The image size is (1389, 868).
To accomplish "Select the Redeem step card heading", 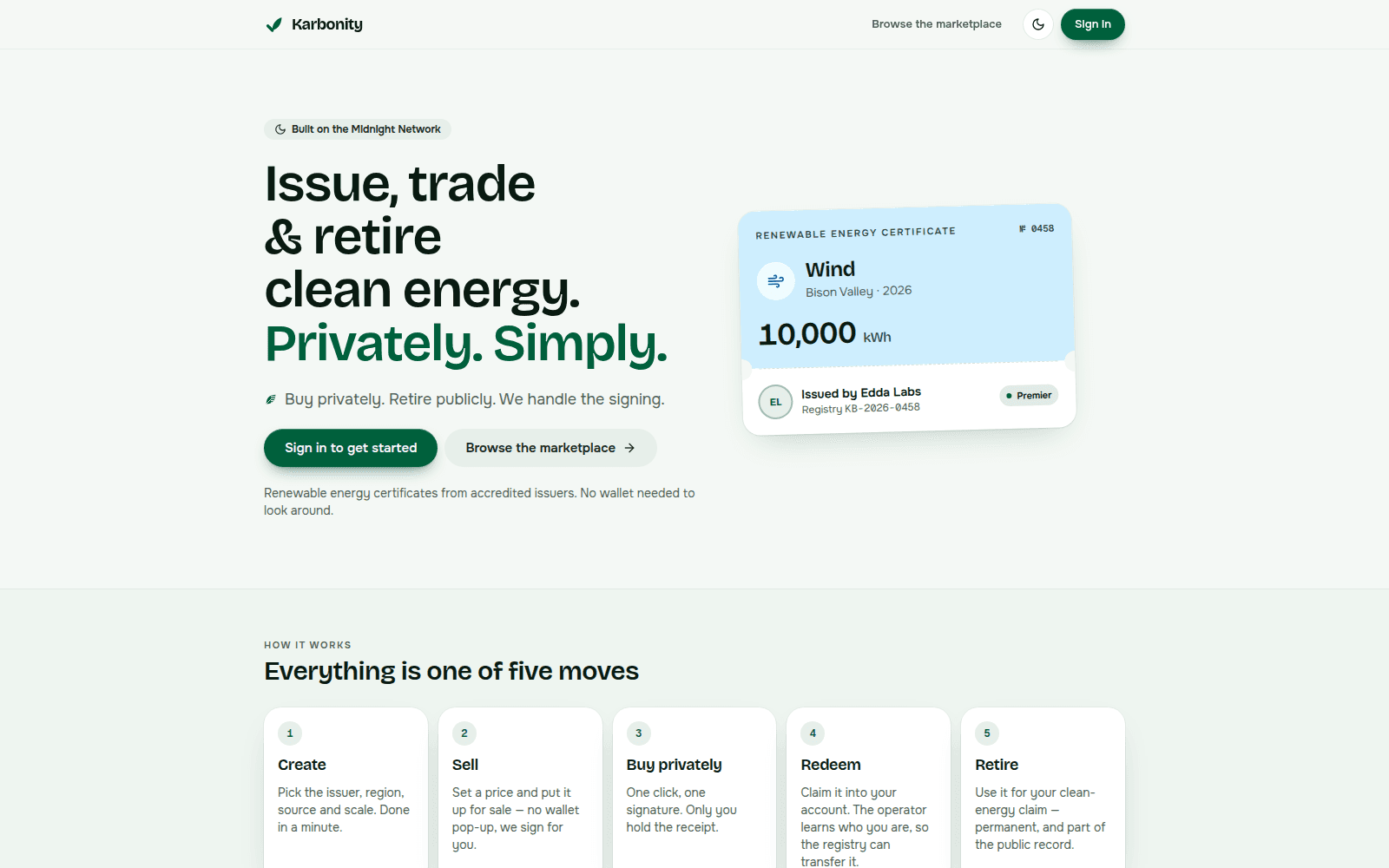I will 831,765.
